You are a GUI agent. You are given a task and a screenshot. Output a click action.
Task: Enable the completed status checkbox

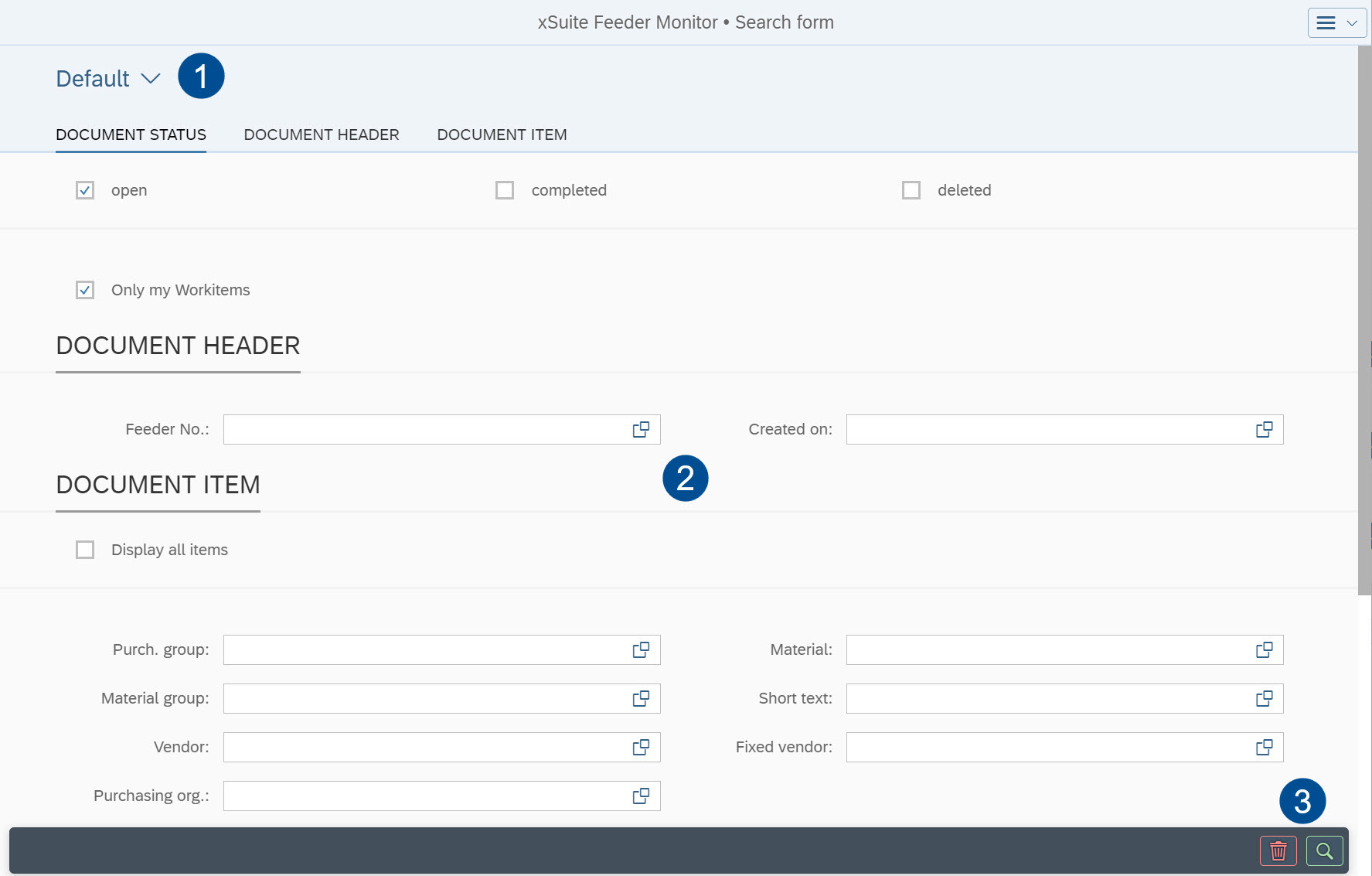[505, 190]
